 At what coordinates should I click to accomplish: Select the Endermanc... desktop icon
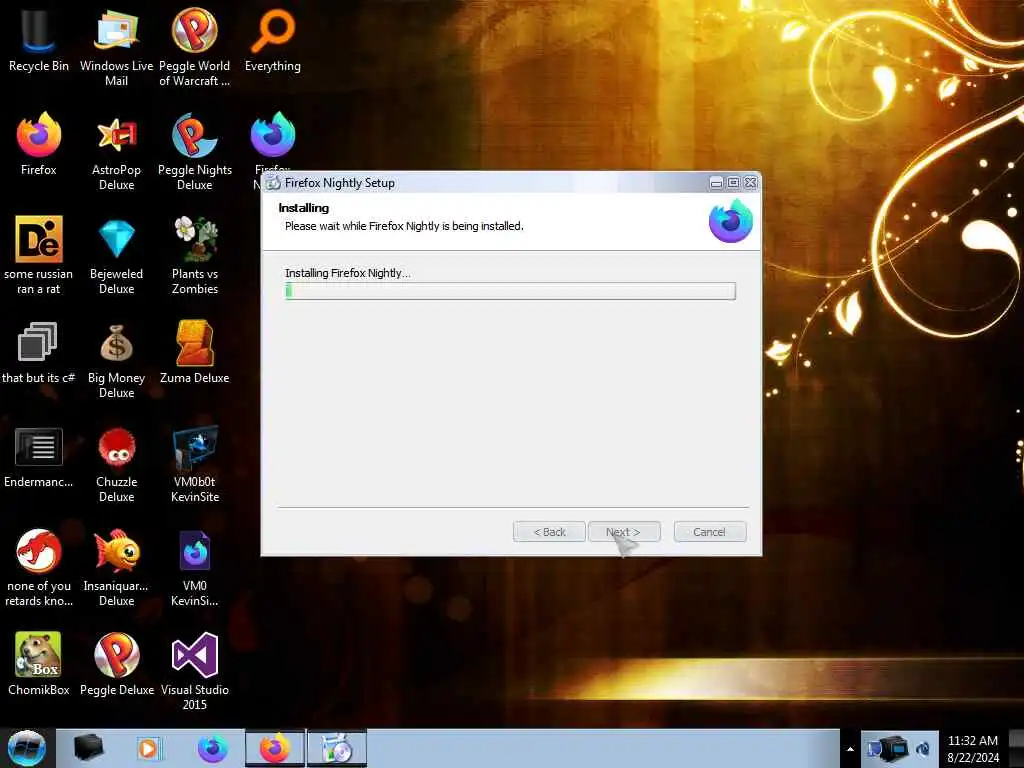point(39,457)
